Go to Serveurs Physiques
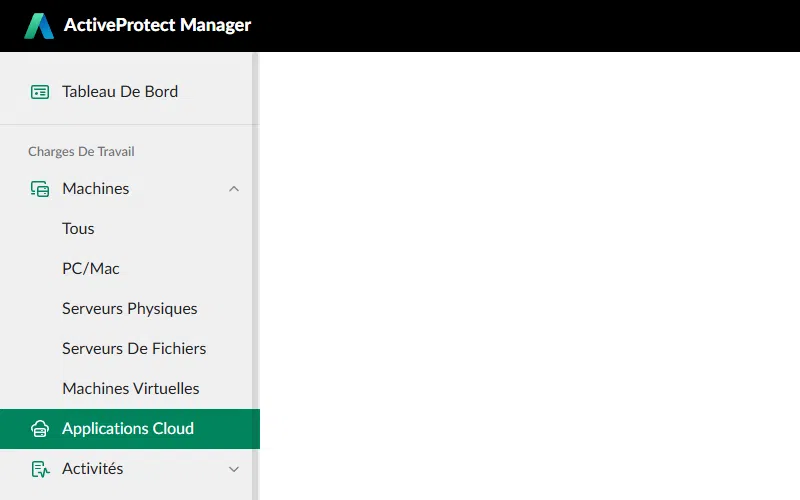This screenshot has height=500, width=800. (x=130, y=309)
